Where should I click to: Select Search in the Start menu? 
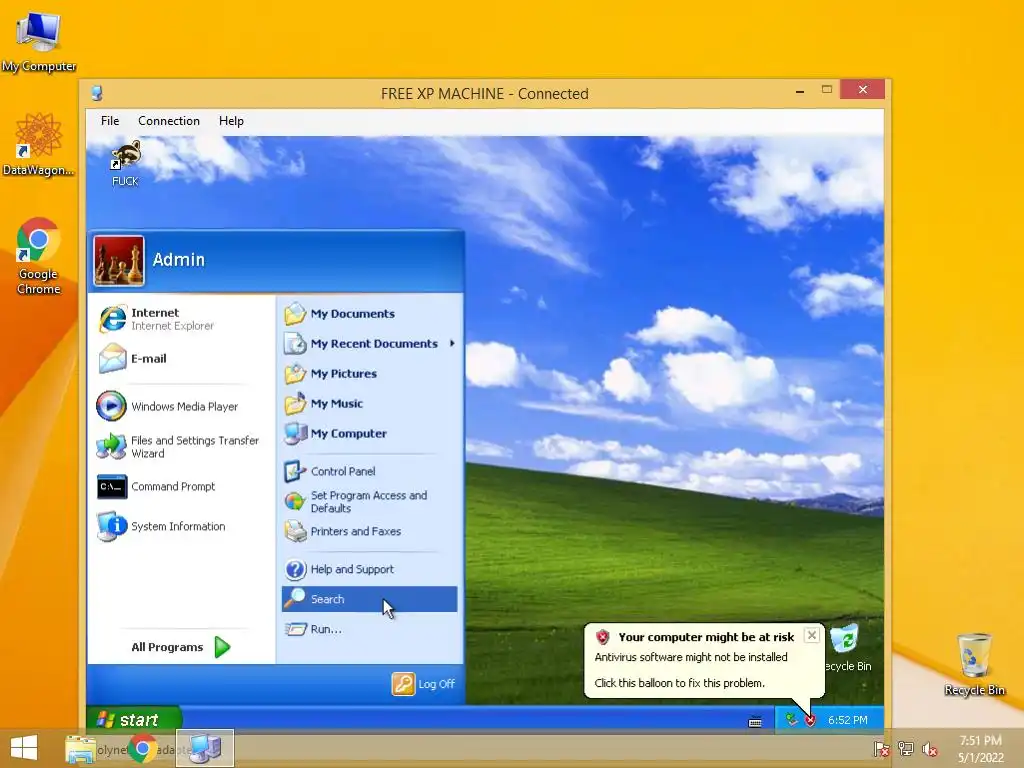tap(369, 599)
